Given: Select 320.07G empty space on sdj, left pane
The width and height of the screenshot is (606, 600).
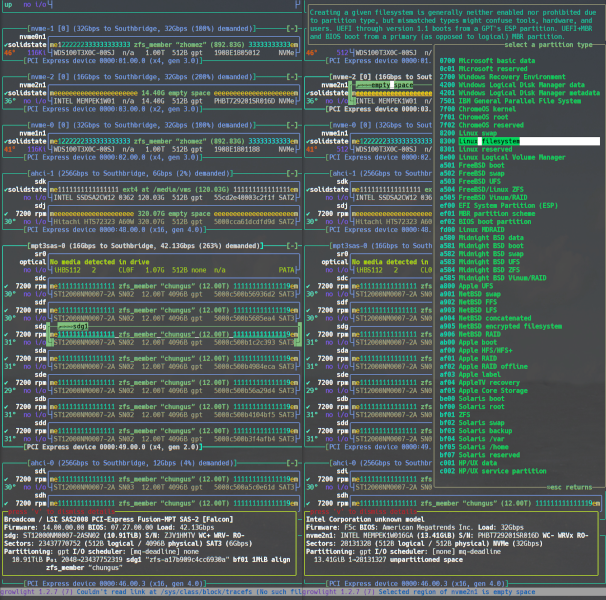Looking at the screenshot, I should click(x=174, y=214).
